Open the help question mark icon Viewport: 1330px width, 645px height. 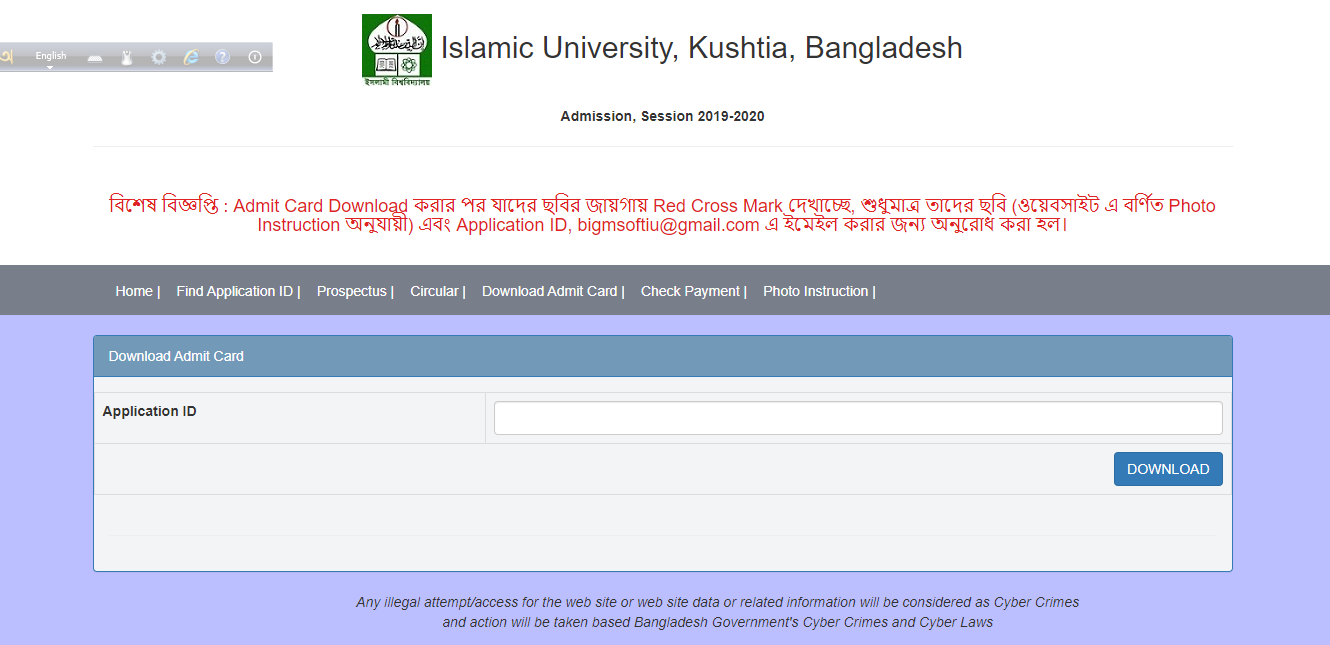point(222,57)
